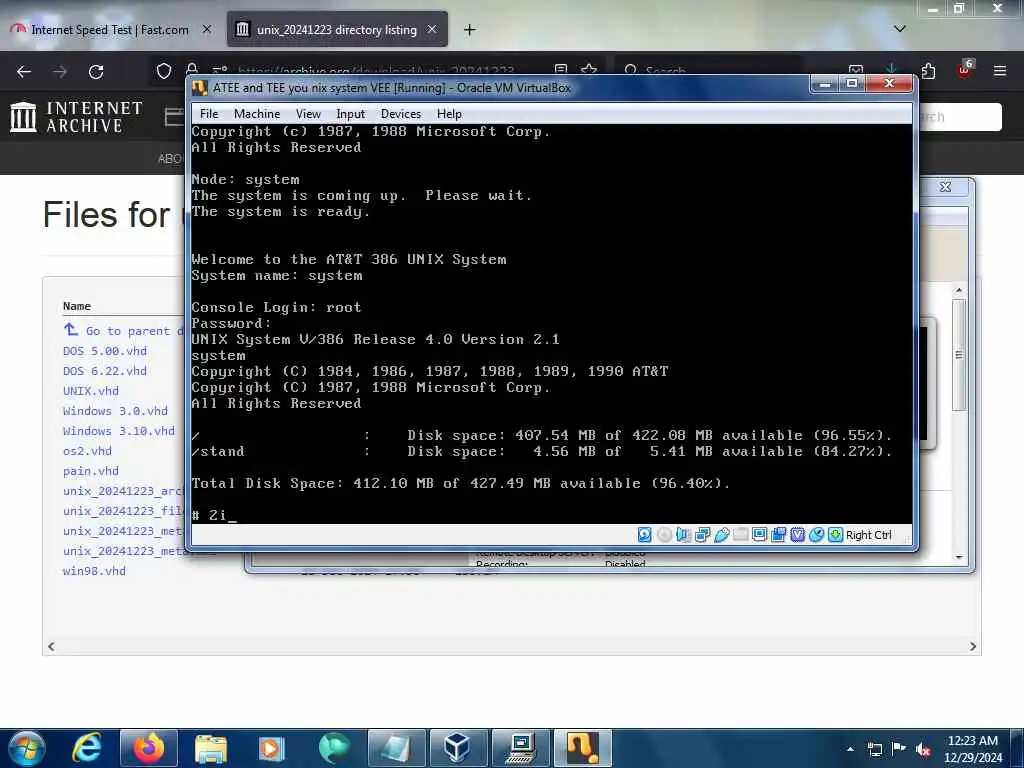
Task: Select the unix_20241223 directory listing tab
Action: point(336,29)
